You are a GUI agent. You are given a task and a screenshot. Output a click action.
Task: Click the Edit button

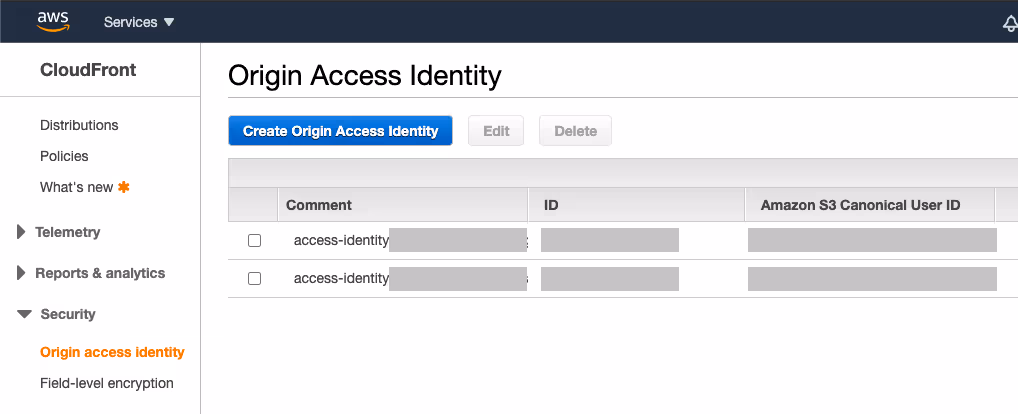coord(496,130)
